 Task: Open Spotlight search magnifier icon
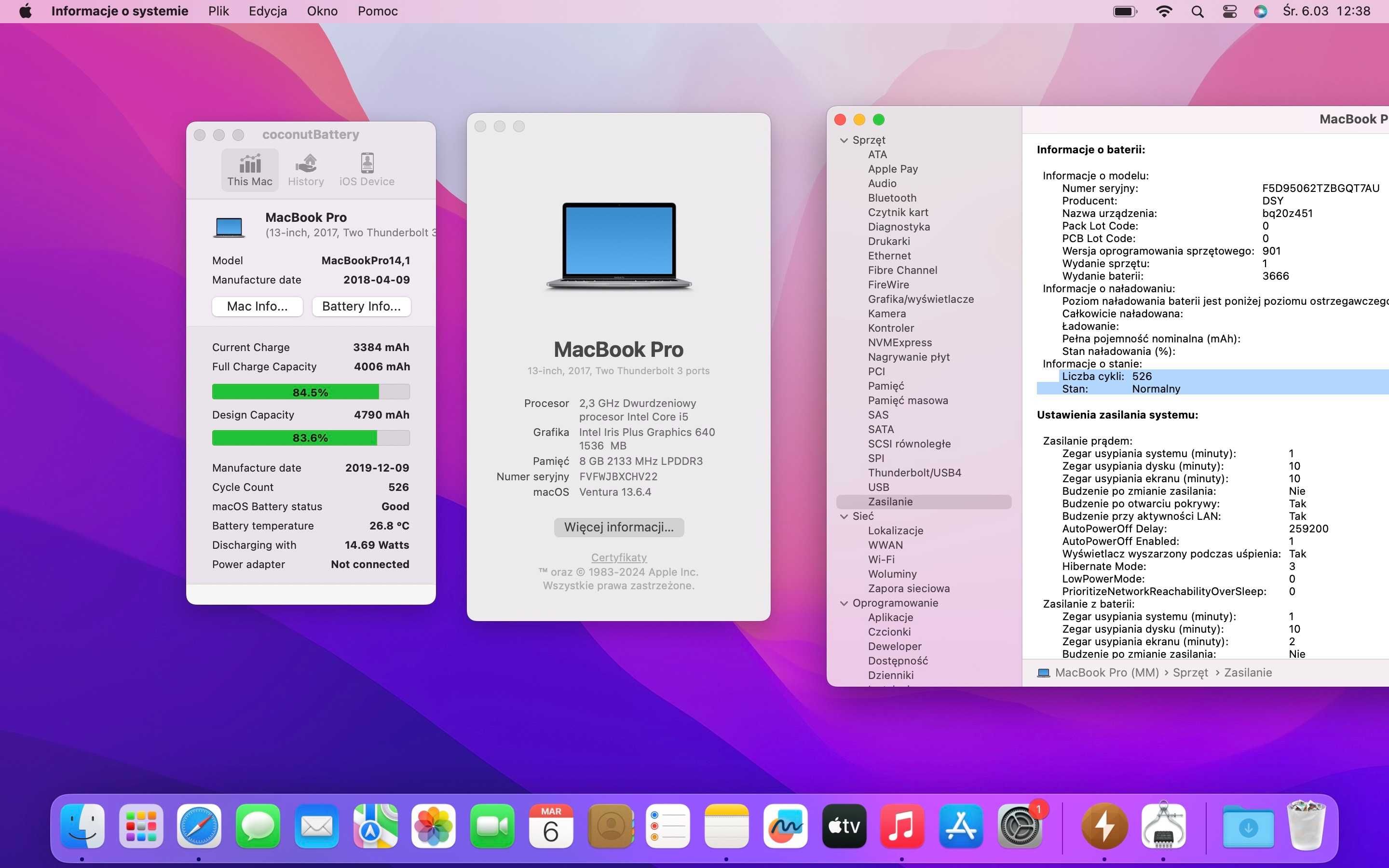(x=1198, y=12)
